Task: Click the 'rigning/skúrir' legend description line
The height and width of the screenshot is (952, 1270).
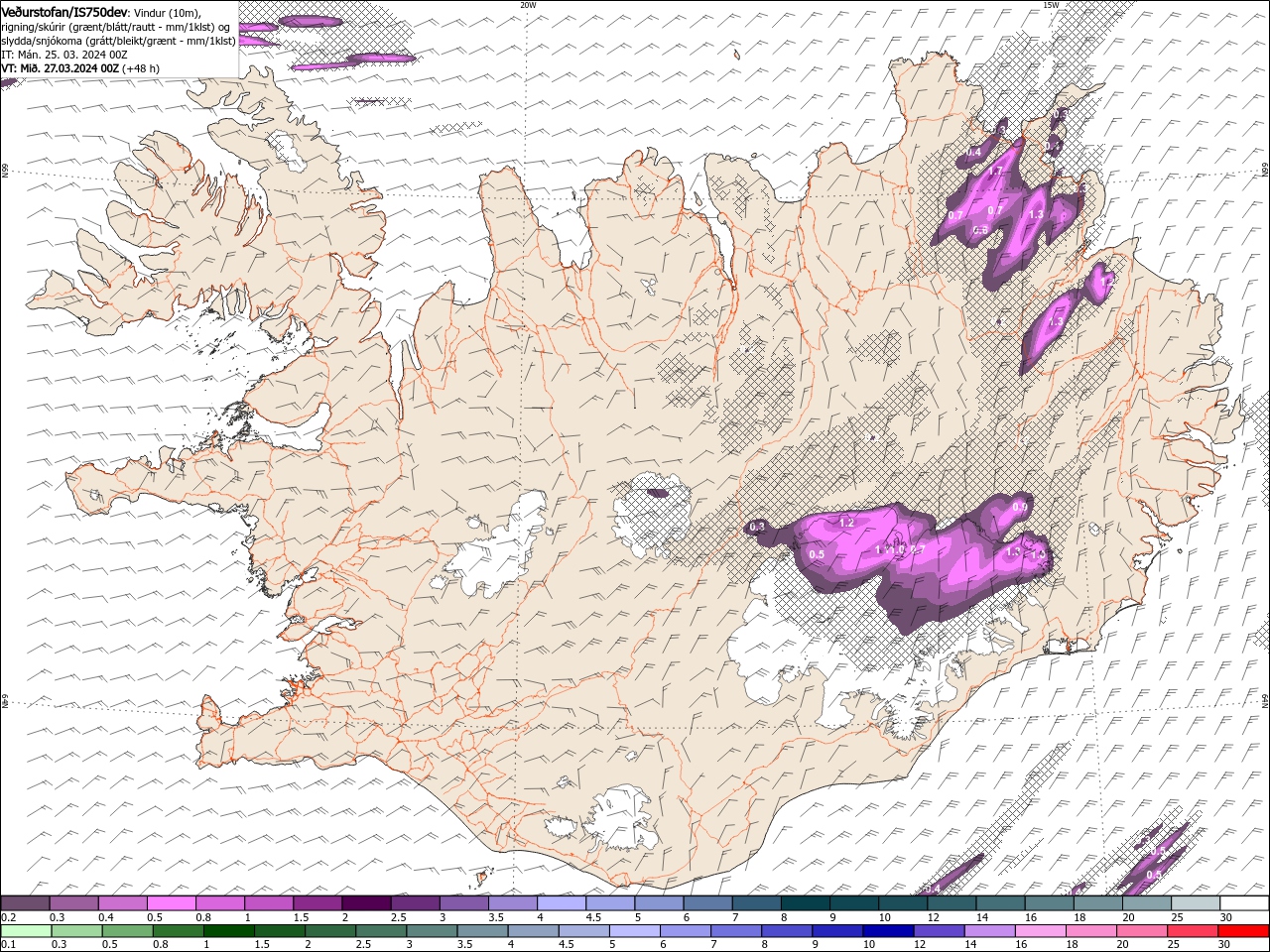Action: (x=115, y=27)
